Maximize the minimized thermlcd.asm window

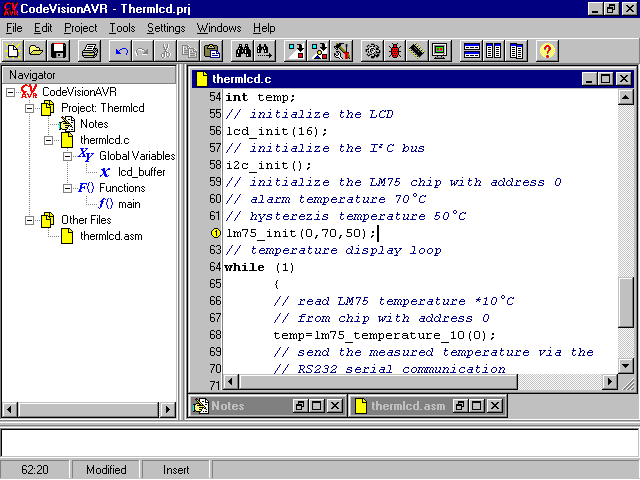(x=477, y=406)
